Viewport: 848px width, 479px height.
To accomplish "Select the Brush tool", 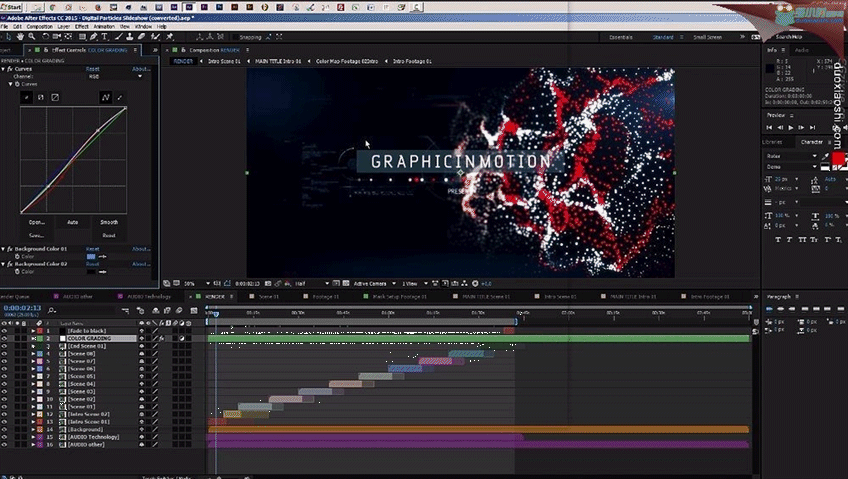I will (x=118, y=37).
